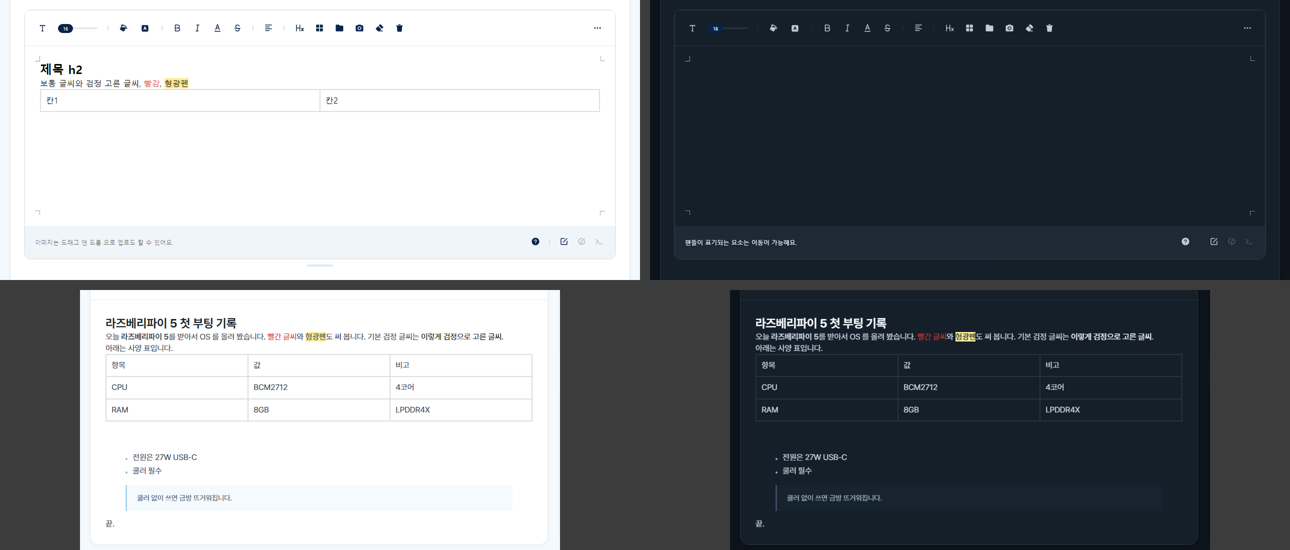Viewport: 1290px width, 550px height.
Task: Select the eraser icon in the light editor toolbar
Action: click(x=379, y=28)
